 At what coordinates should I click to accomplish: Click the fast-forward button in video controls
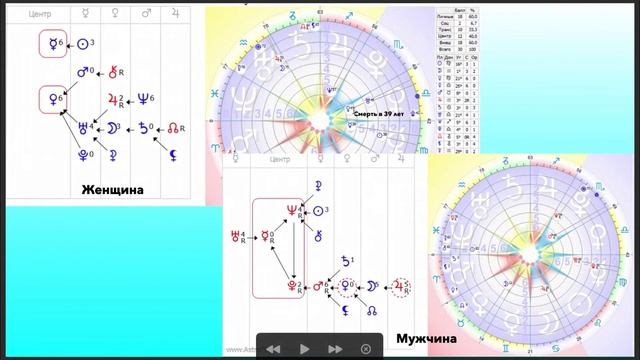335,349
